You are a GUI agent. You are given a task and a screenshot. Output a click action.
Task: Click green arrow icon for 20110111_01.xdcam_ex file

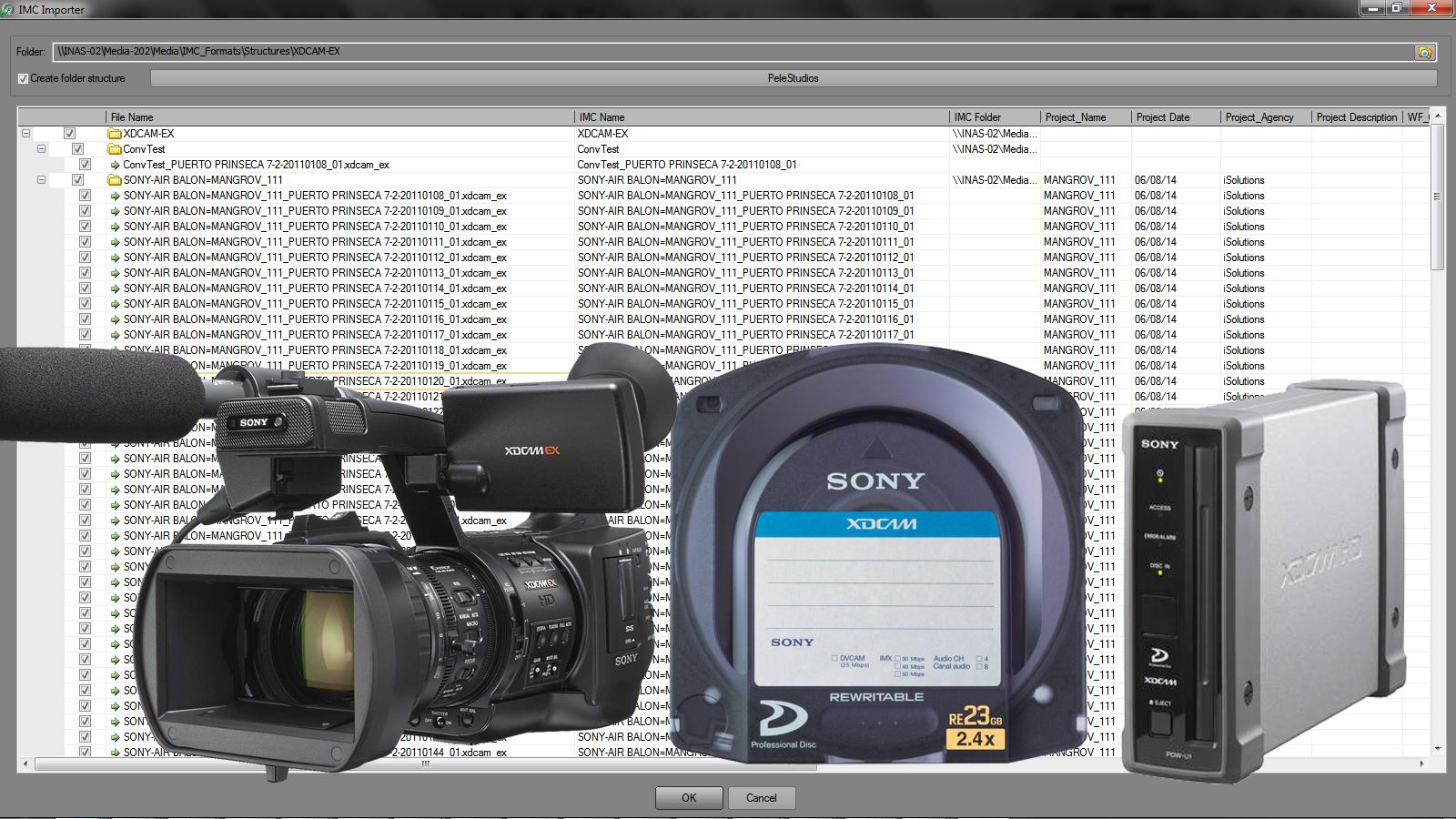pyautogui.click(x=115, y=242)
